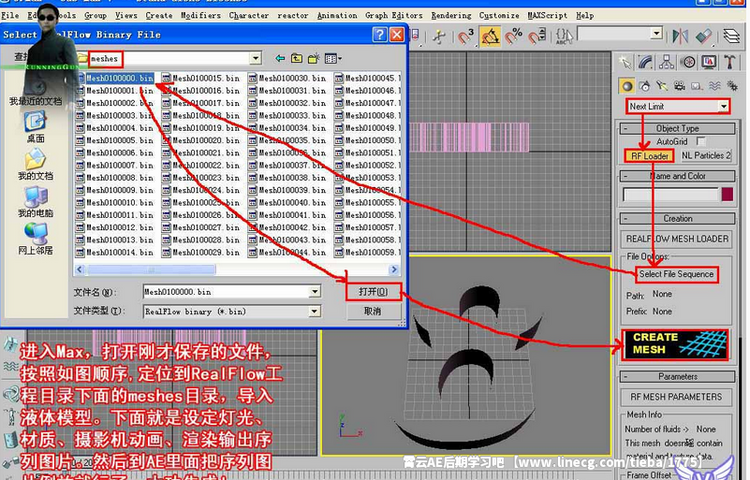Switch to the Create command panel tab
This screenshot has width=750, height=480.
pos(624,62)
